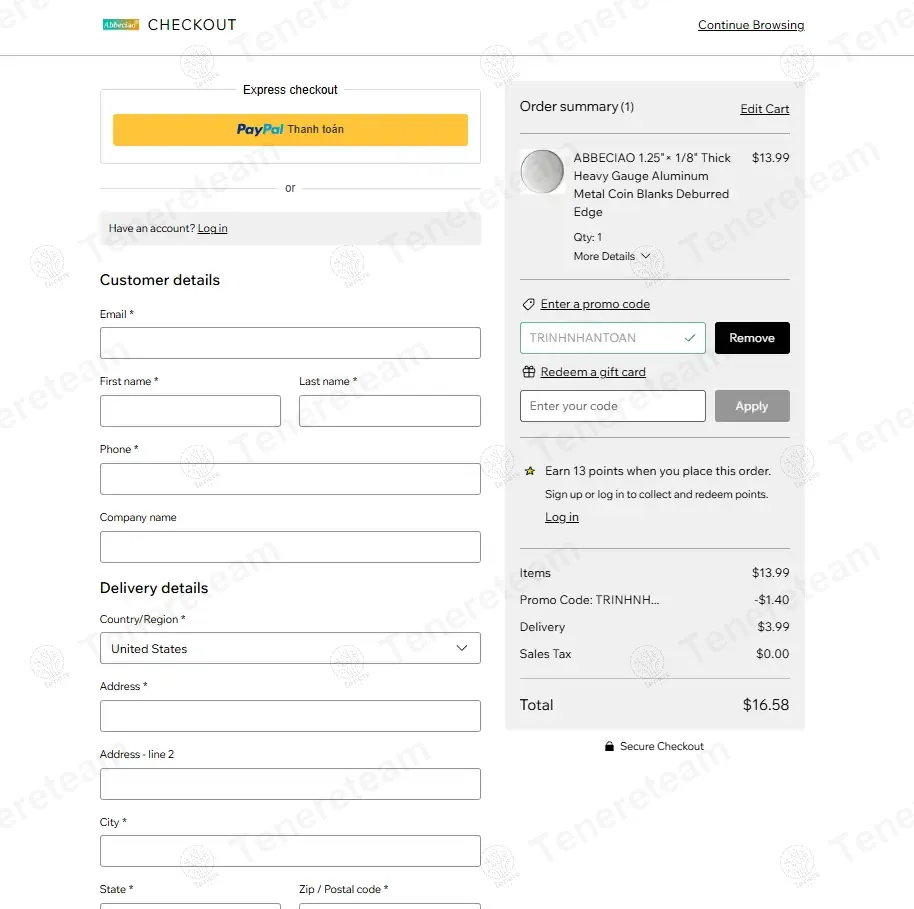Image resolution: width=914 pixels, height=909 pixels.
Task: Click the Express checkout label
Action: tap(290, 90)
